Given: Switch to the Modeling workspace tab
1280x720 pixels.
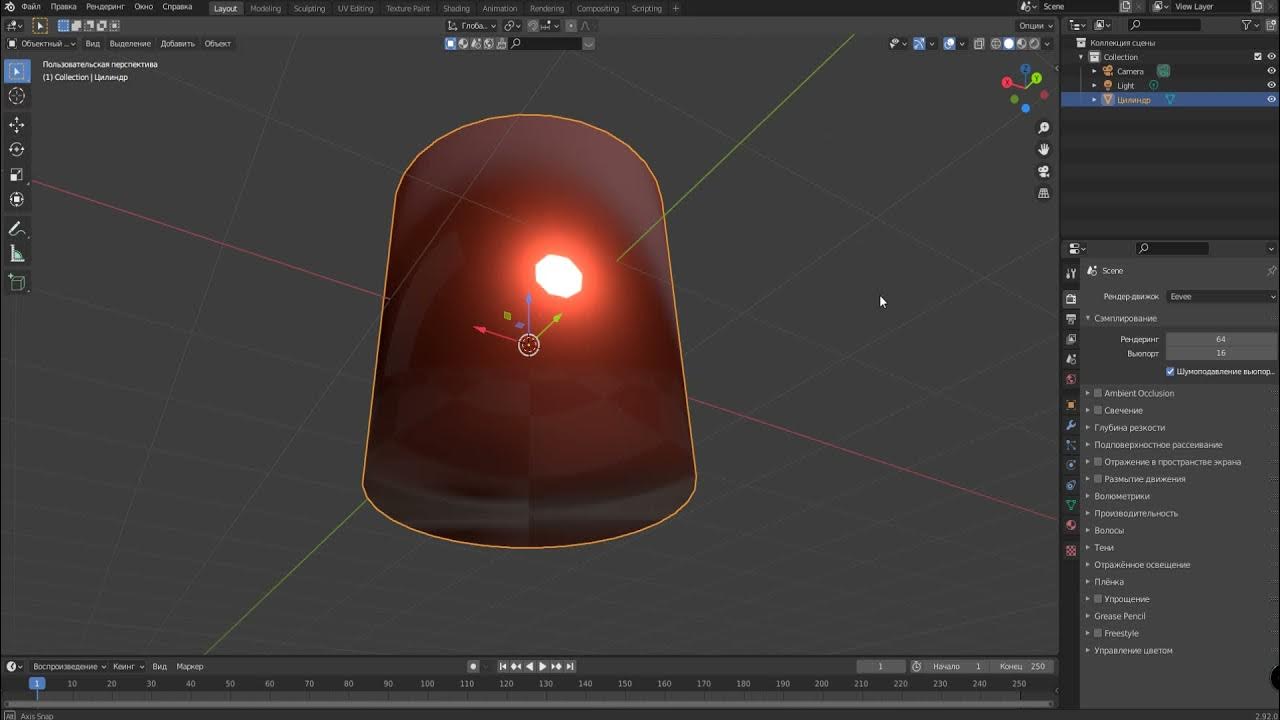Looking at the screenshot, I should point(265,8).
